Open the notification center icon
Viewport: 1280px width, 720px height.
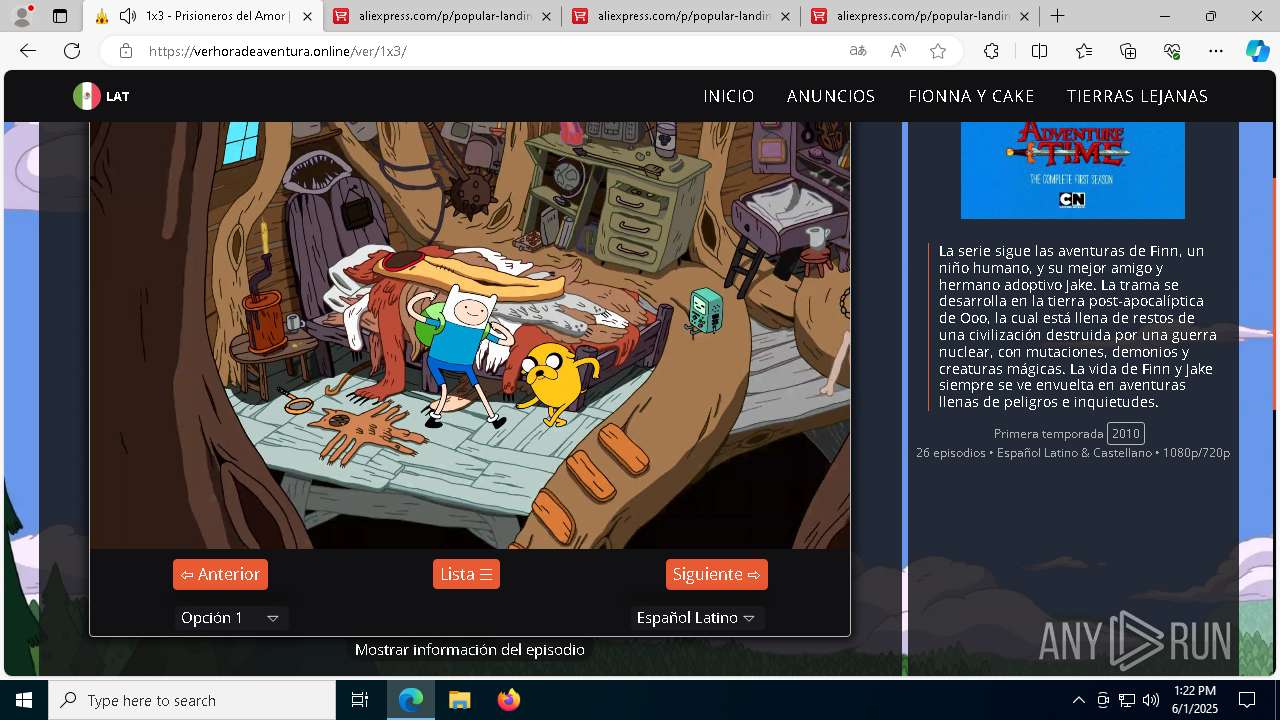point(1247,700)
